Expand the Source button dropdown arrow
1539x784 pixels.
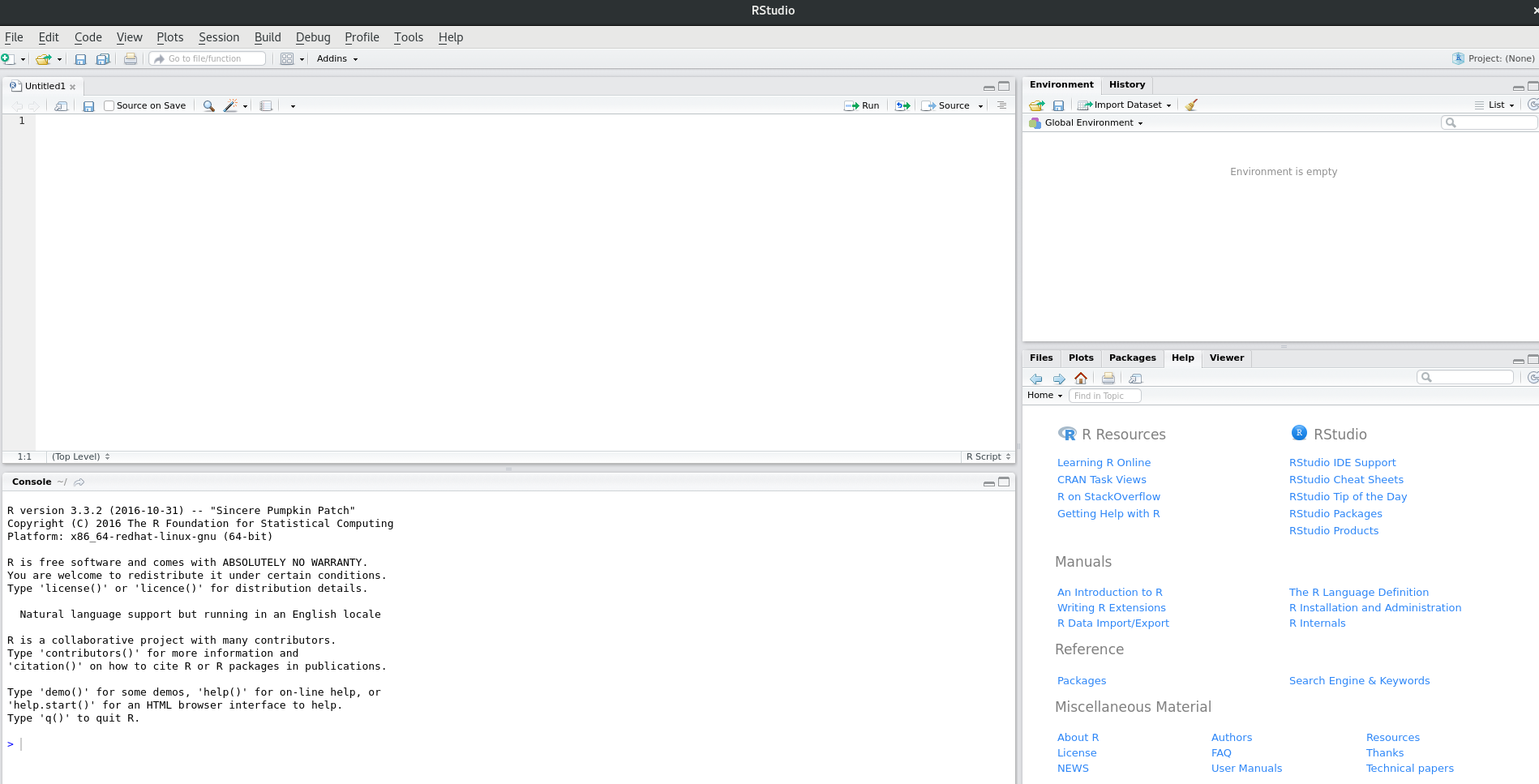(x=980, y=106)
